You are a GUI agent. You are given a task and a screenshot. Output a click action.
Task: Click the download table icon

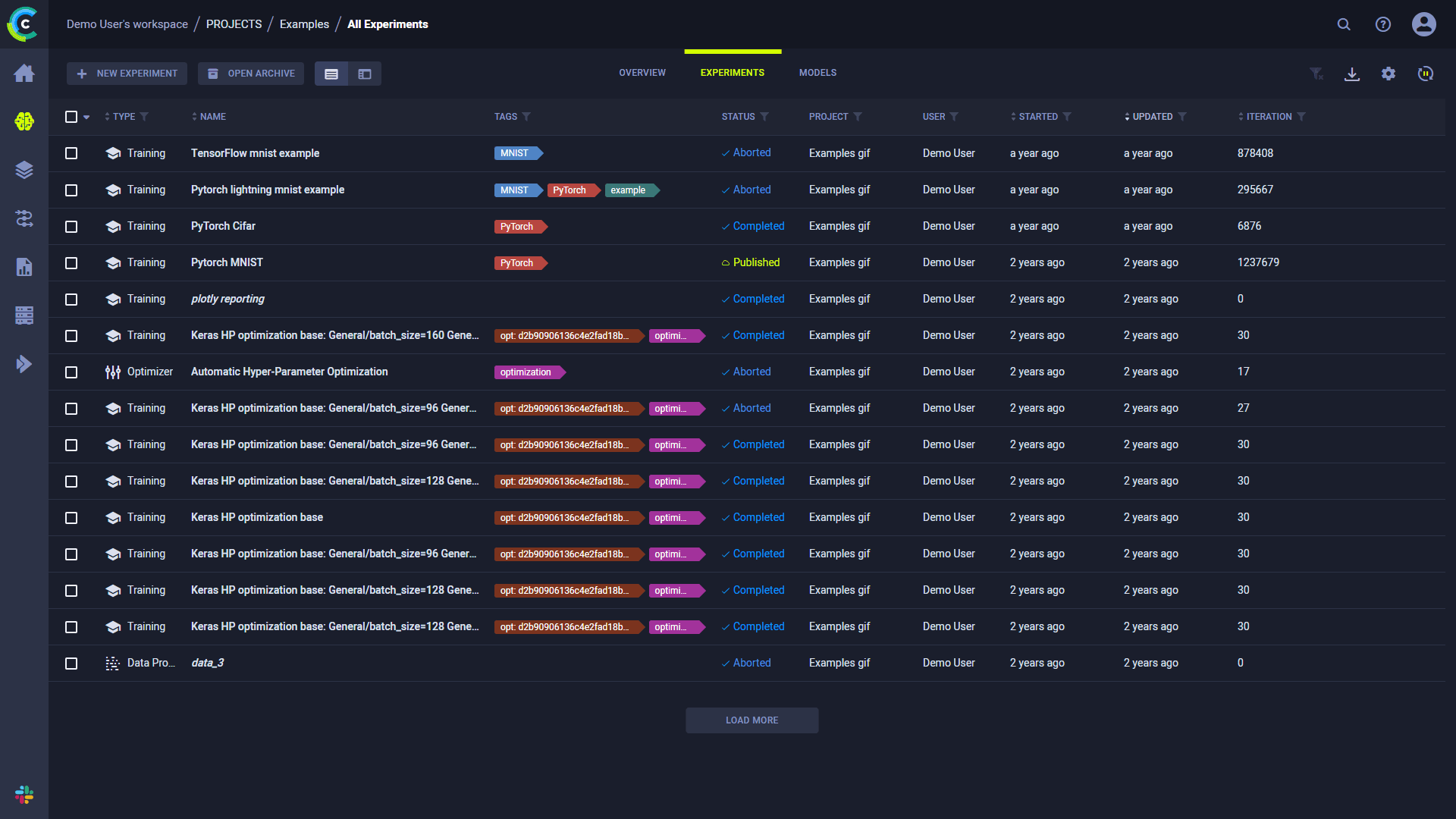coord(1352,74)
